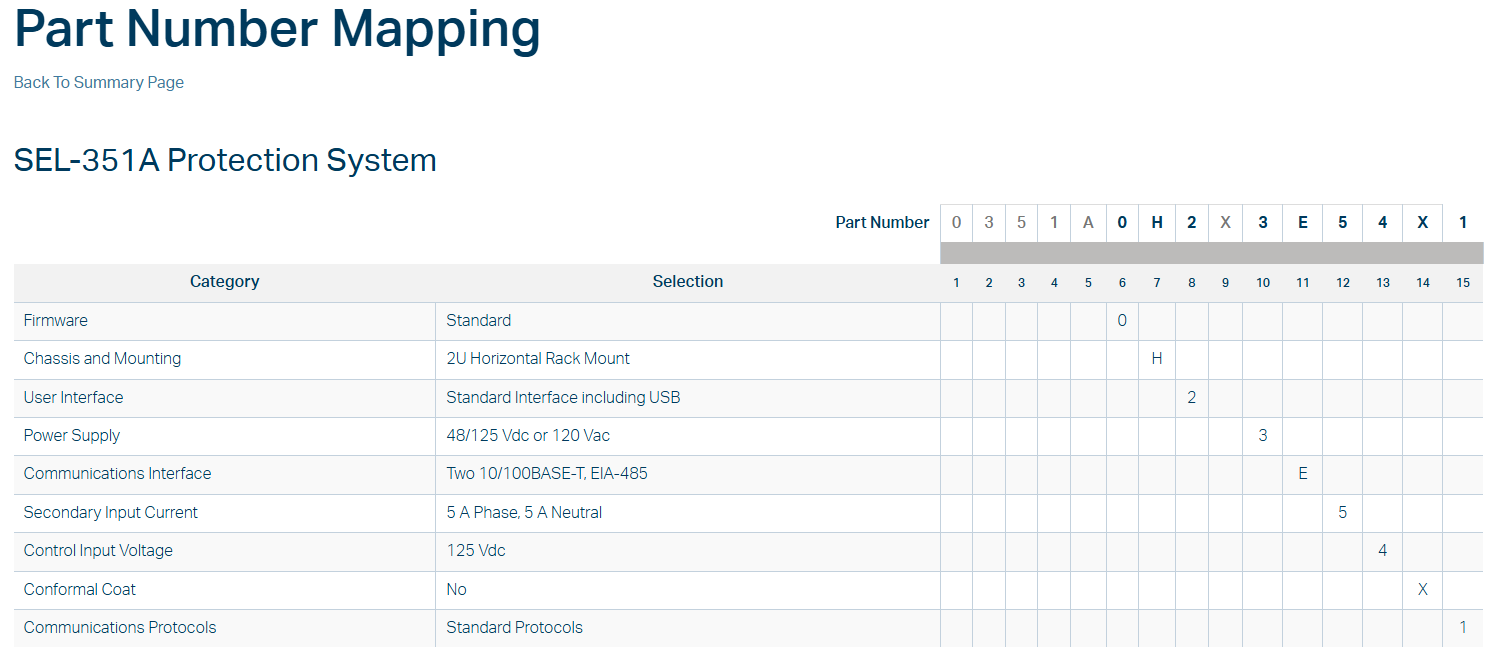This screenshot has width=1496, height=655.
Task: Click the 5 code in Secondary Input Current row
Action: [1343, 513]
